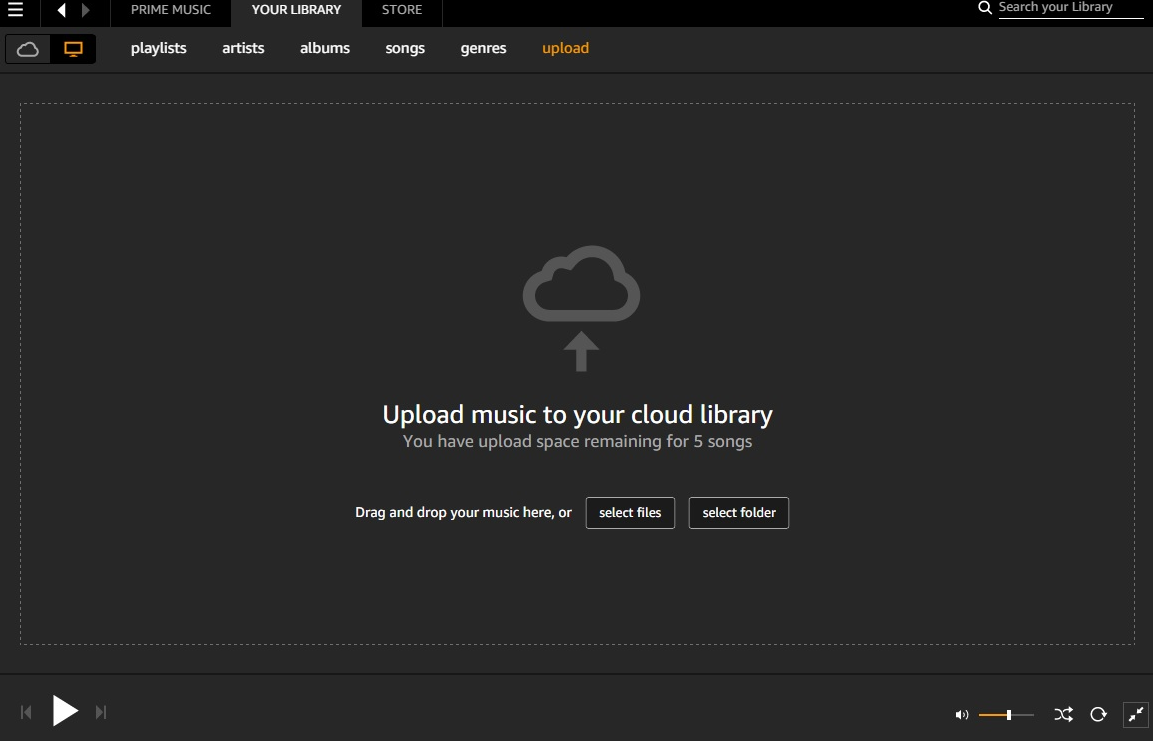Click 'Upload music to your cloud library' heading
This screenshot has width=1153, height=741.
577,415
